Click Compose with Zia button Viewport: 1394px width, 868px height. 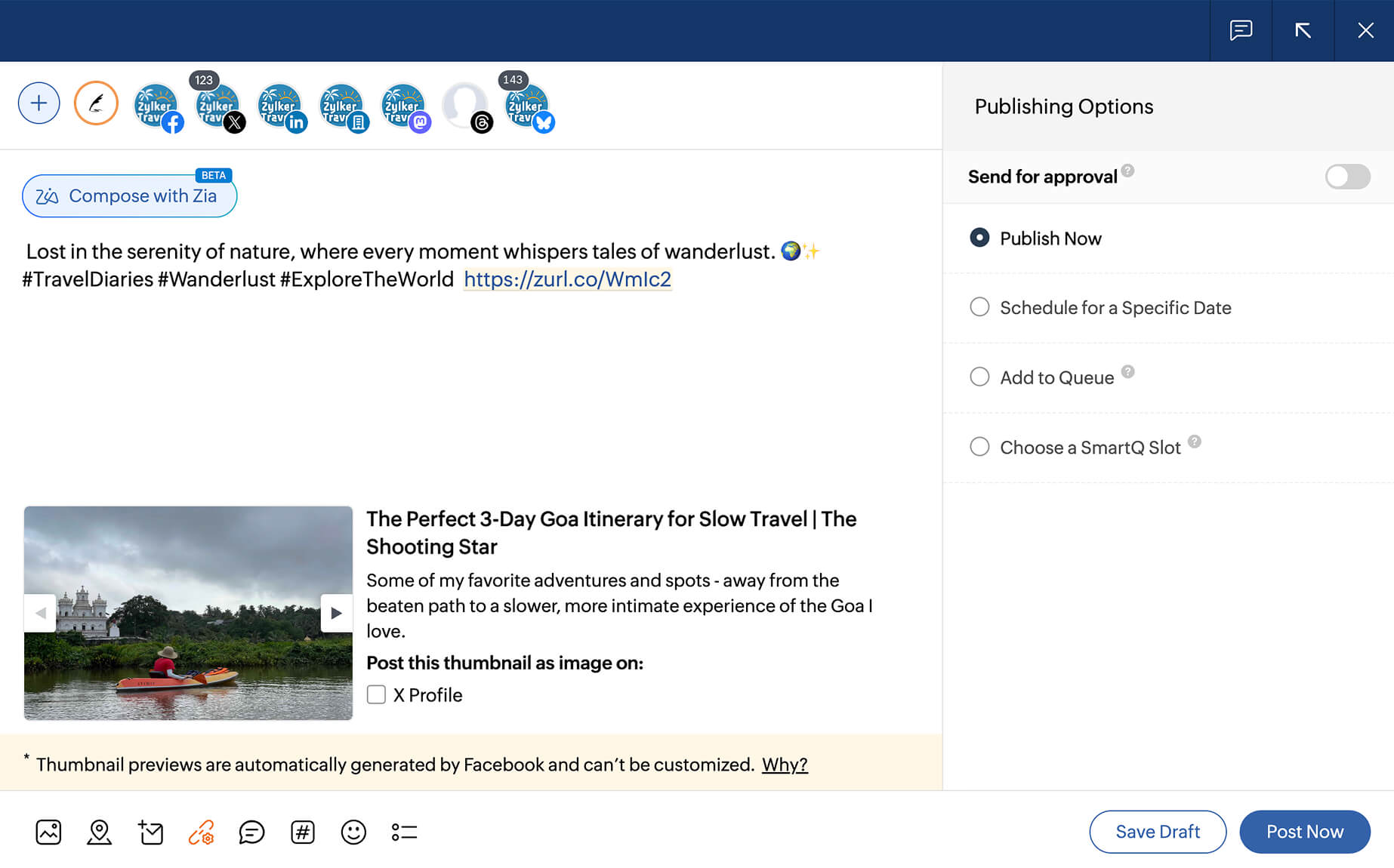click(129, 196)
